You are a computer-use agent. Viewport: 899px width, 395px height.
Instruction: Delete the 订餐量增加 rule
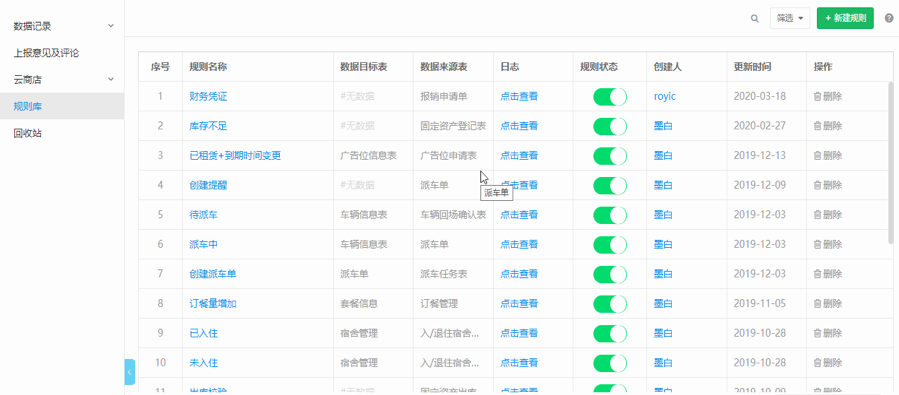tap(828, 304)
